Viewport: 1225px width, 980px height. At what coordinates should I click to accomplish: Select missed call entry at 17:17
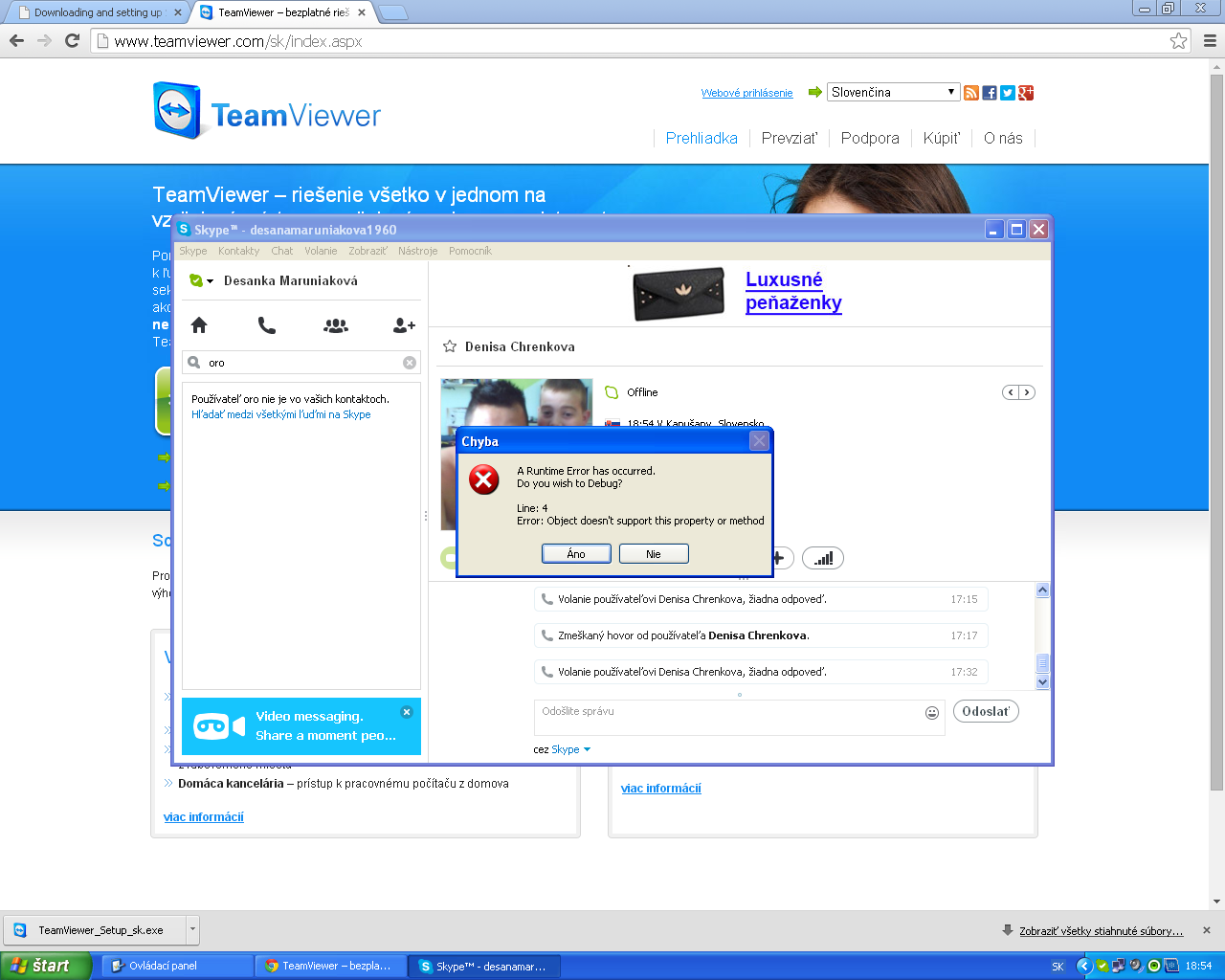point(761,635)
